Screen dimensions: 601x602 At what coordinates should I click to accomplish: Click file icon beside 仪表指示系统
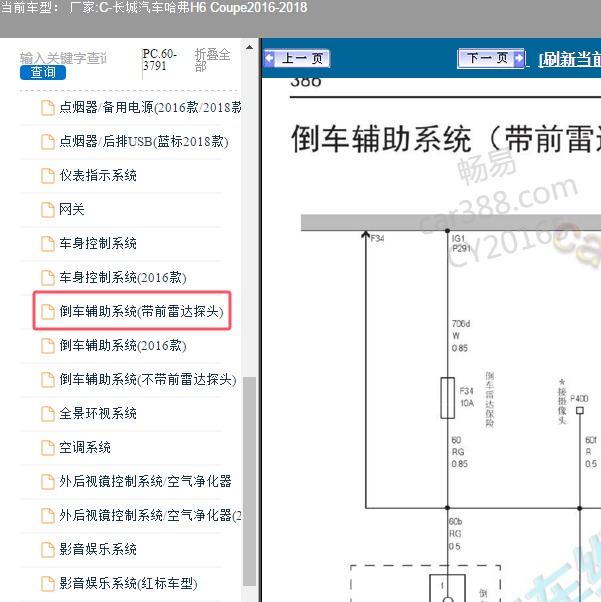tap(48, 176)
